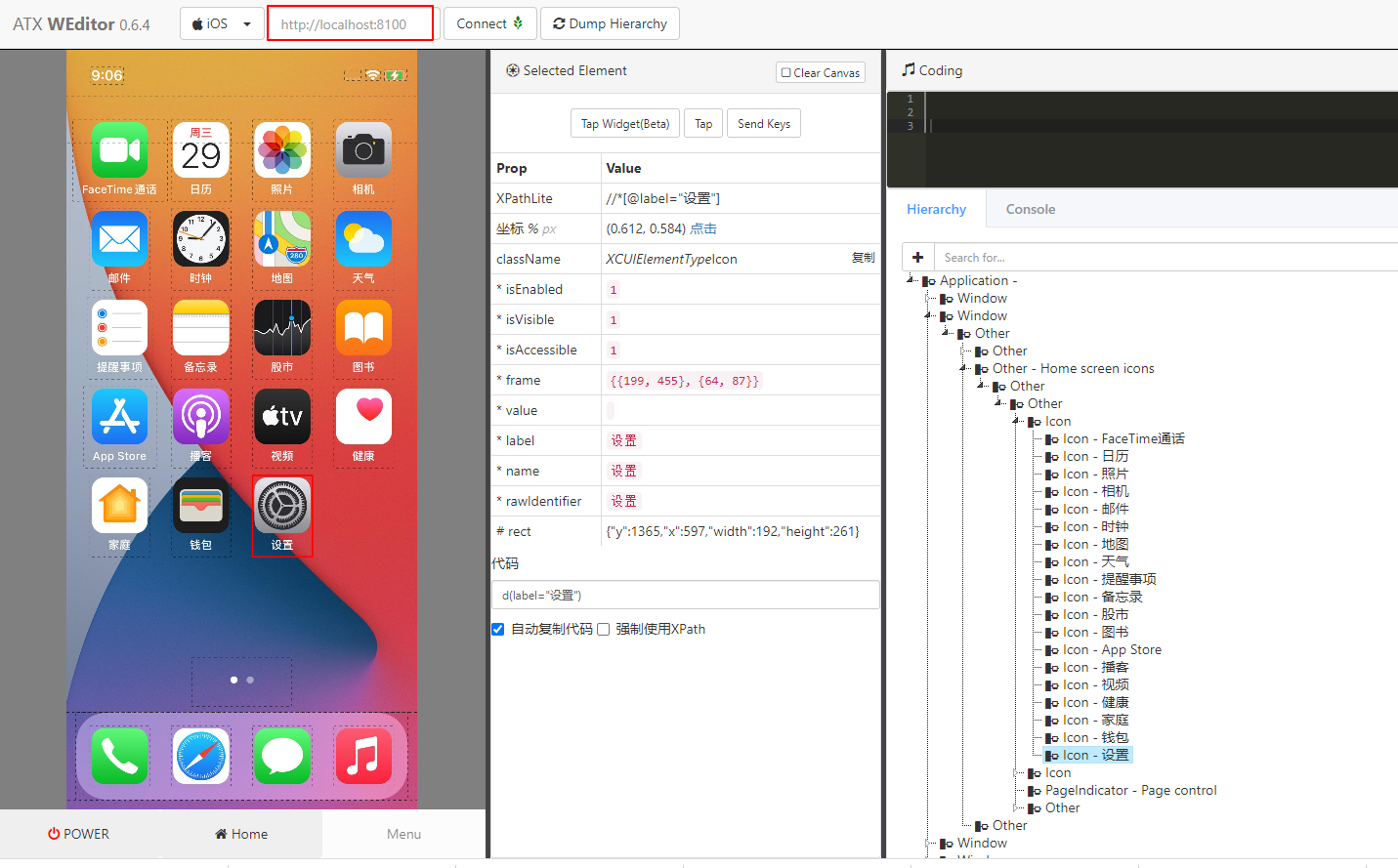Tap the Phone icon in the dock
The width and height of the screenshot is (1398, 868).
(119, 756)
